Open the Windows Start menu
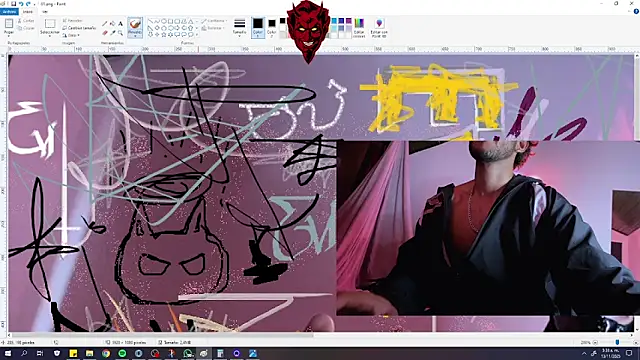Image resolution: width=640 pixels, height=360 pixels. coord(8,353)
